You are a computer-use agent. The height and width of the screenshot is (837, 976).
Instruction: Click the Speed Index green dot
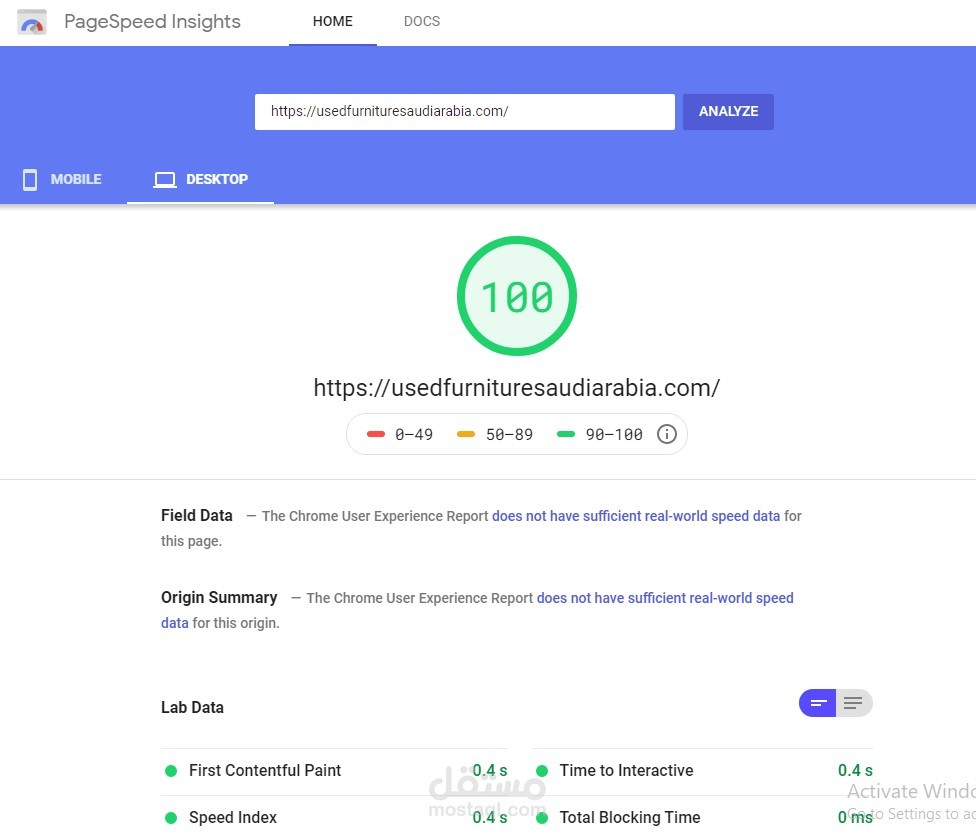point(171,818)
